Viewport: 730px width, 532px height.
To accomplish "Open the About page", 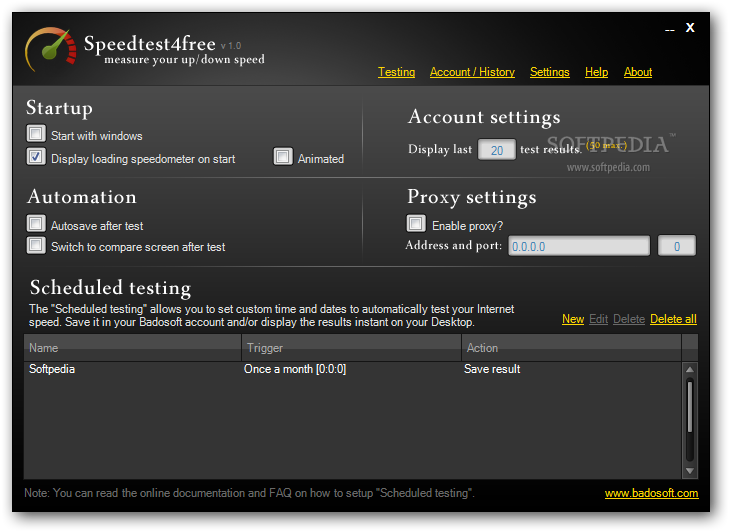I will 638,72.
